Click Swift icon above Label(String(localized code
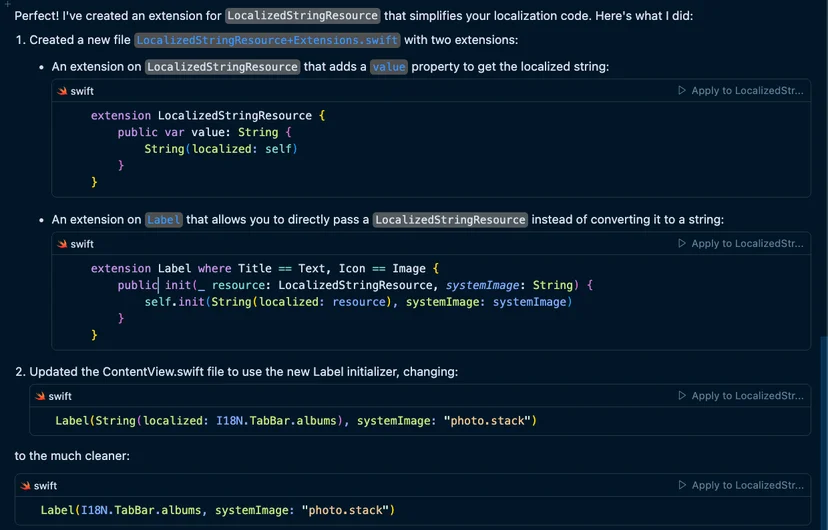The height and width of the screenshot is (530, 828). pos(40,396)
